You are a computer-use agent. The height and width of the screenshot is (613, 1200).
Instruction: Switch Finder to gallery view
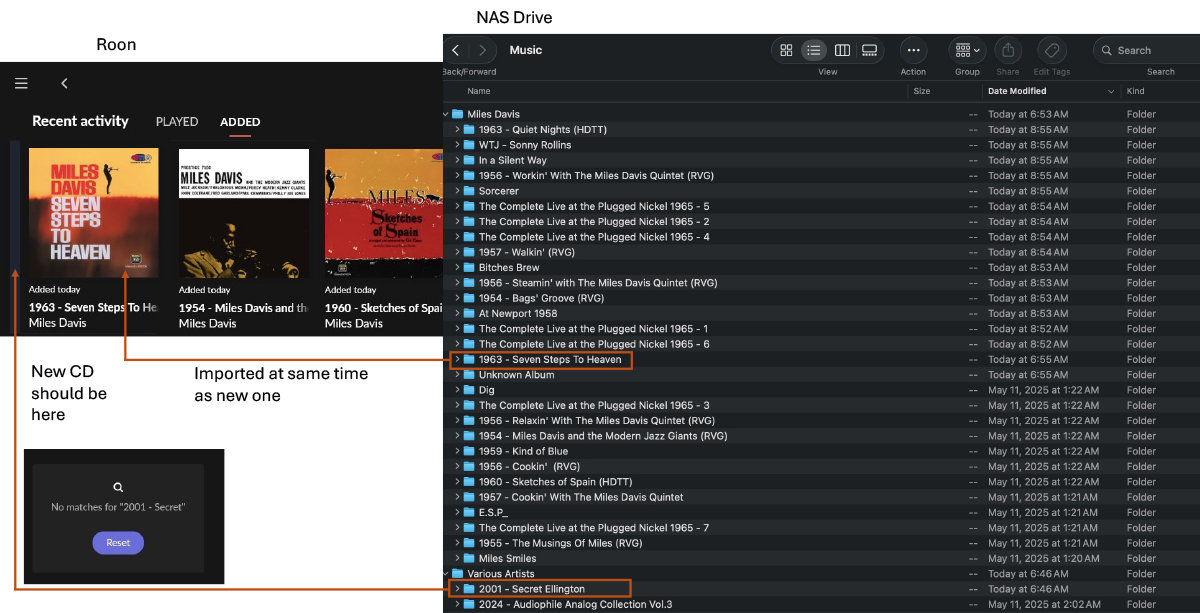[x=869, y=50]
